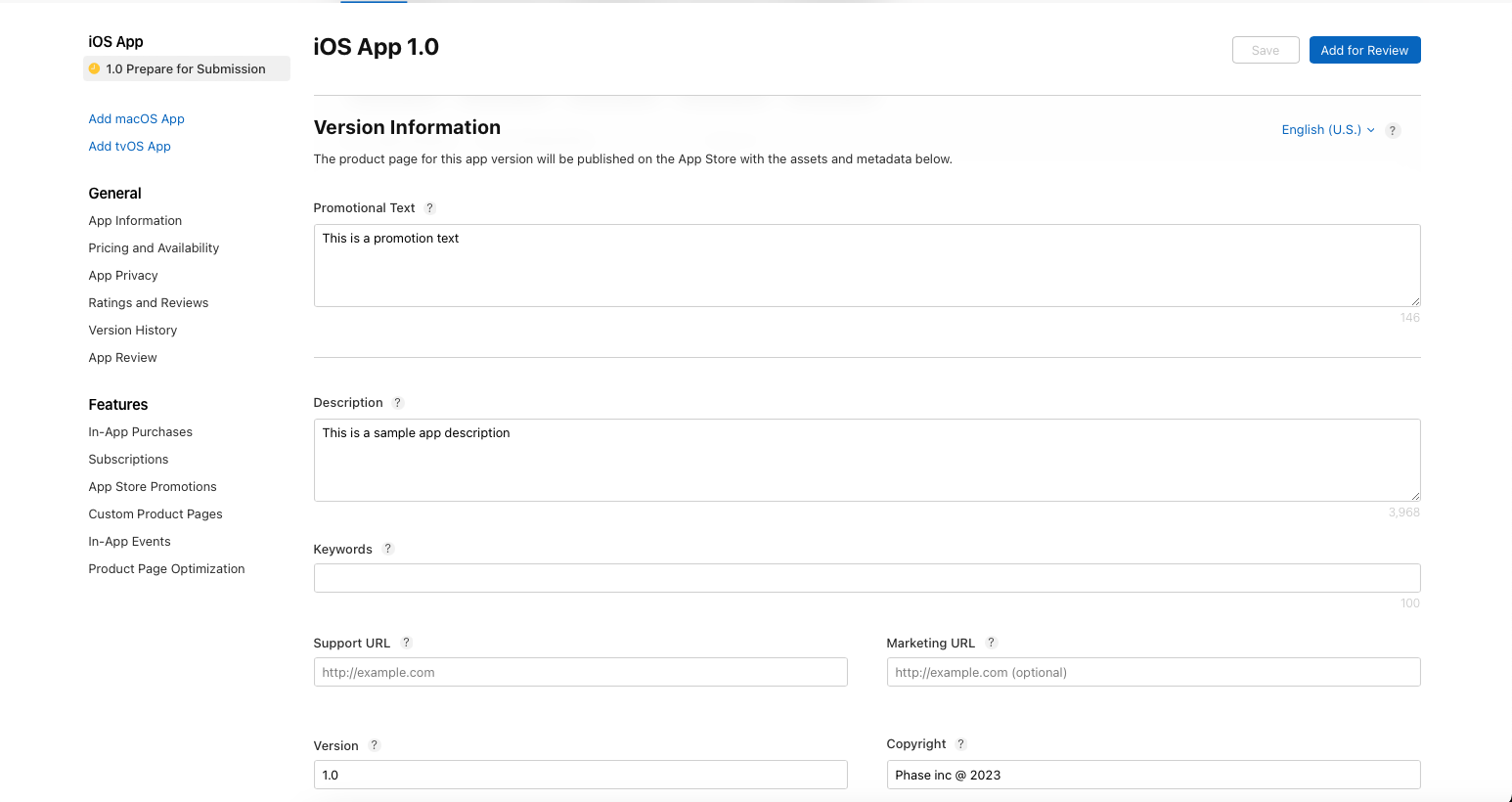The height and width of the screenshot is (802, 1512).
Task: Open the App Information page
Action: click(x=135, y=220)
